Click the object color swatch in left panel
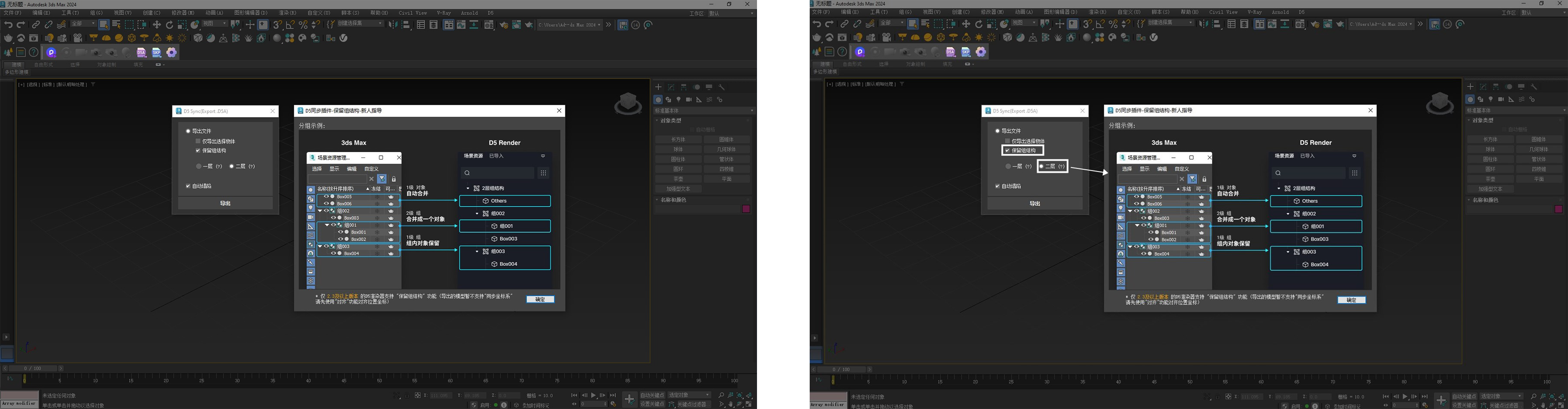Screen dimensions: 1568x409 [x=746, y=209]
